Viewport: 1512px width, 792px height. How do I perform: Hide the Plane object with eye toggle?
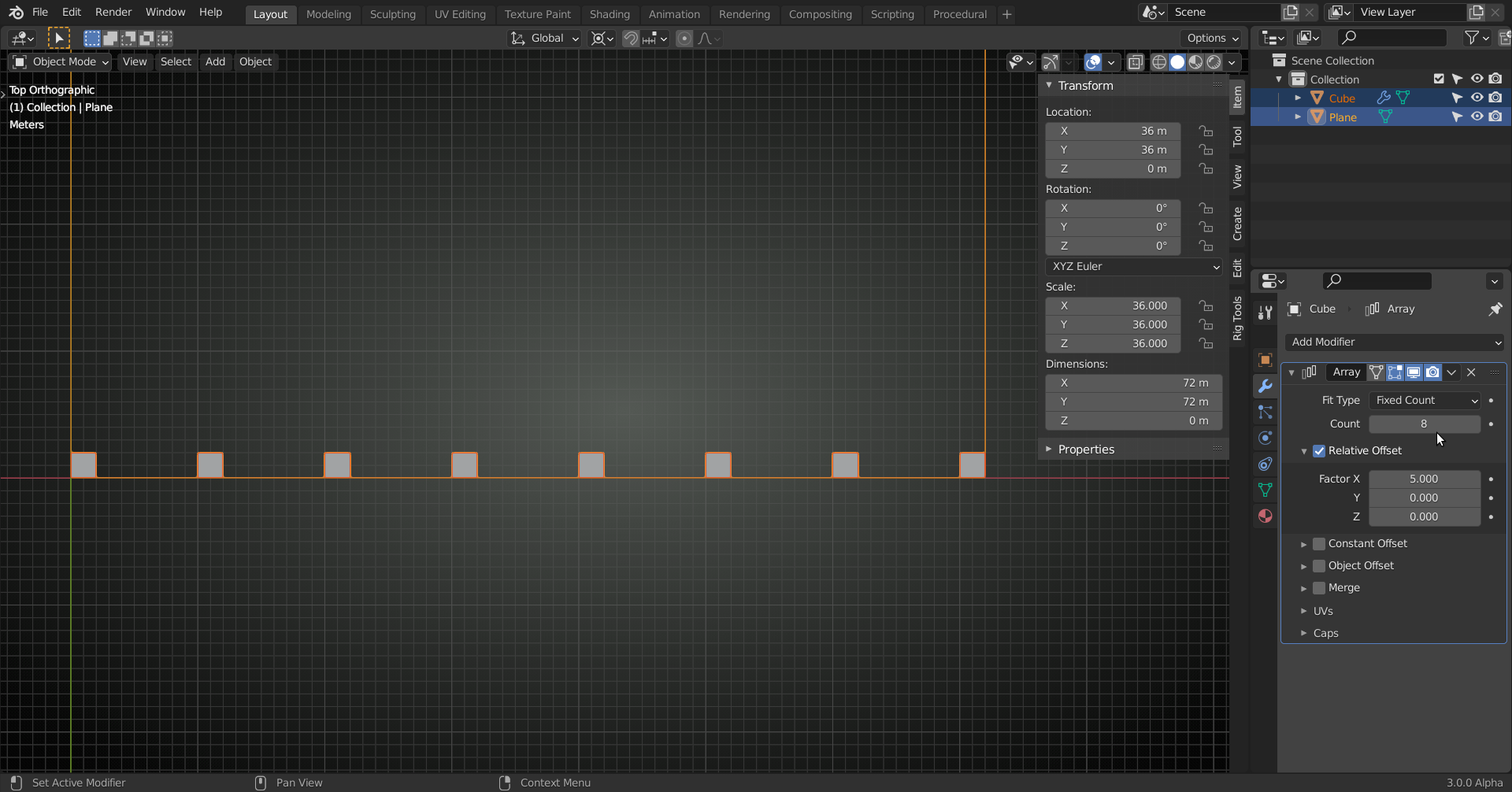pyautogui.click(x=1478, y=117)
